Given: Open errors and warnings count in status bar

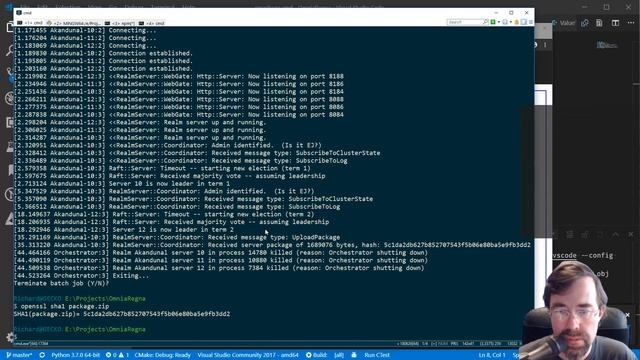Looking at the screenshot, I should (x=117, y=355).
